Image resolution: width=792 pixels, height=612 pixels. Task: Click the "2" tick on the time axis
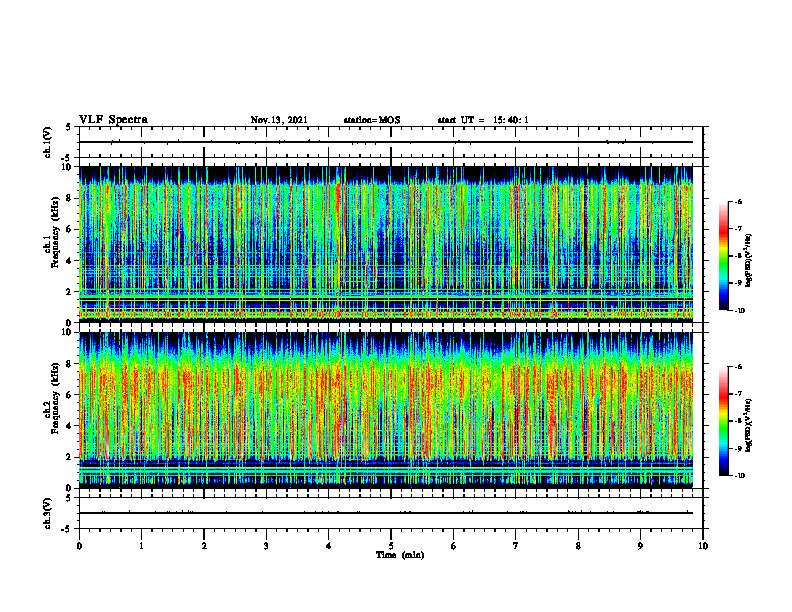click(204, 546)
